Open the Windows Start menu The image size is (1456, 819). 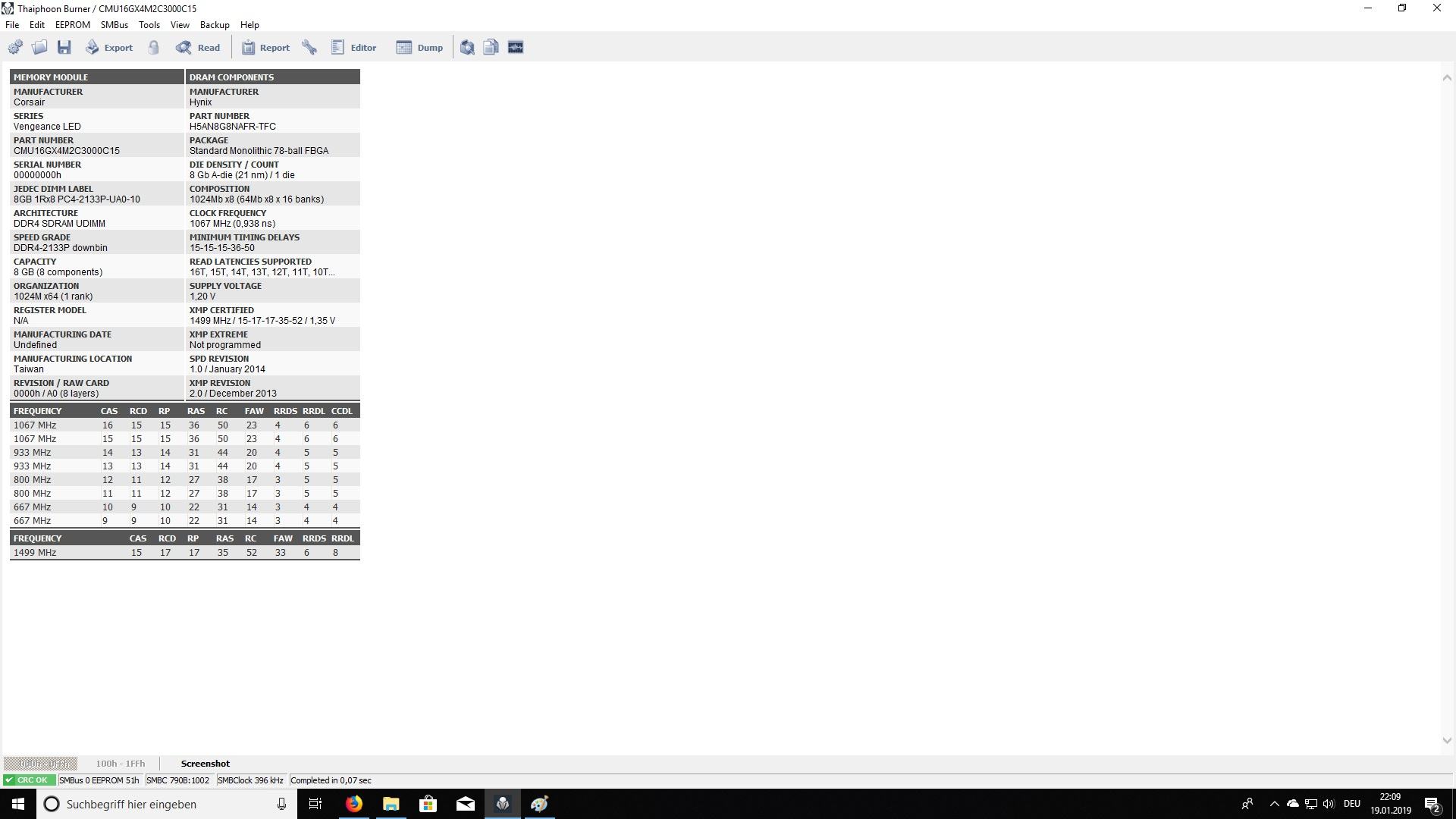(18, 804)
